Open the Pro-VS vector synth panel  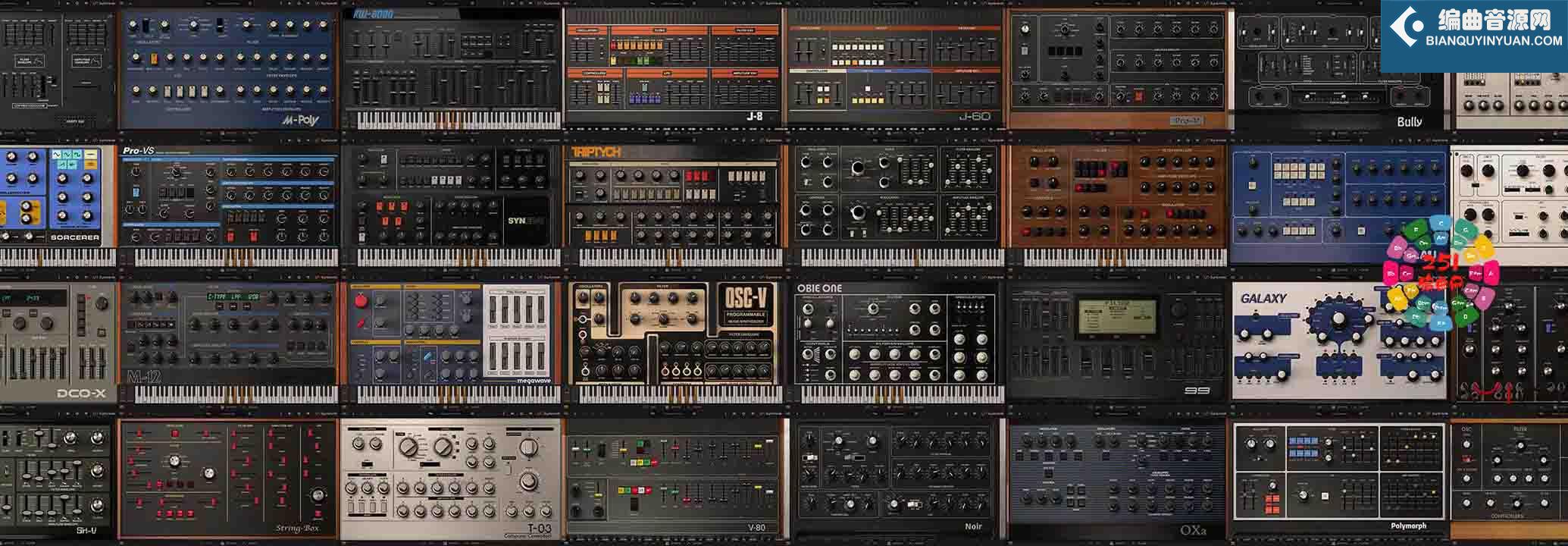pyautogui.click(x=228, y=205)
